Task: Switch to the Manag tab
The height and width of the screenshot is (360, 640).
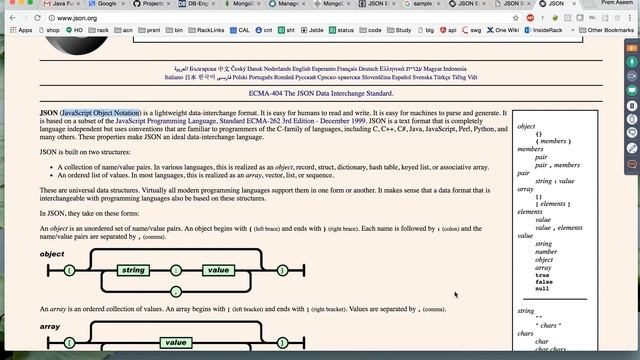Action: 287,4
